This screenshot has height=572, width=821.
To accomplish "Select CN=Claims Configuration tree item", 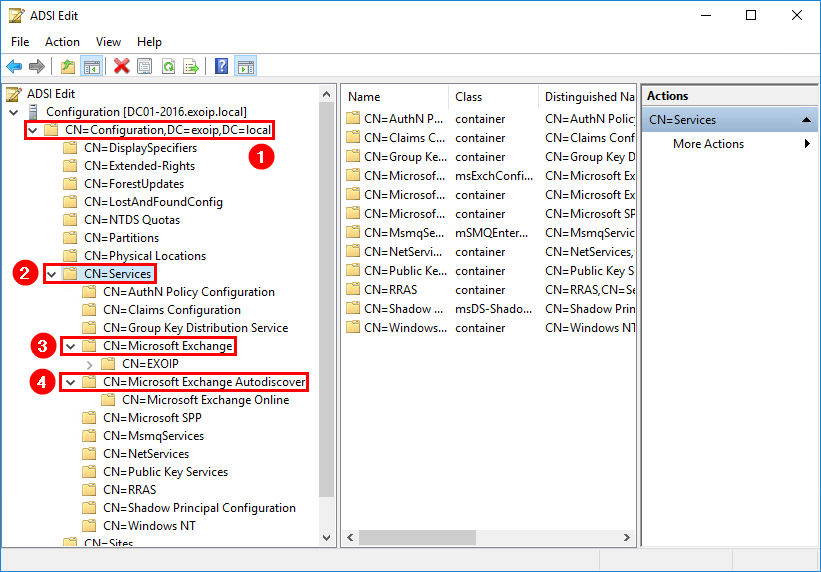I will [172, 310].
